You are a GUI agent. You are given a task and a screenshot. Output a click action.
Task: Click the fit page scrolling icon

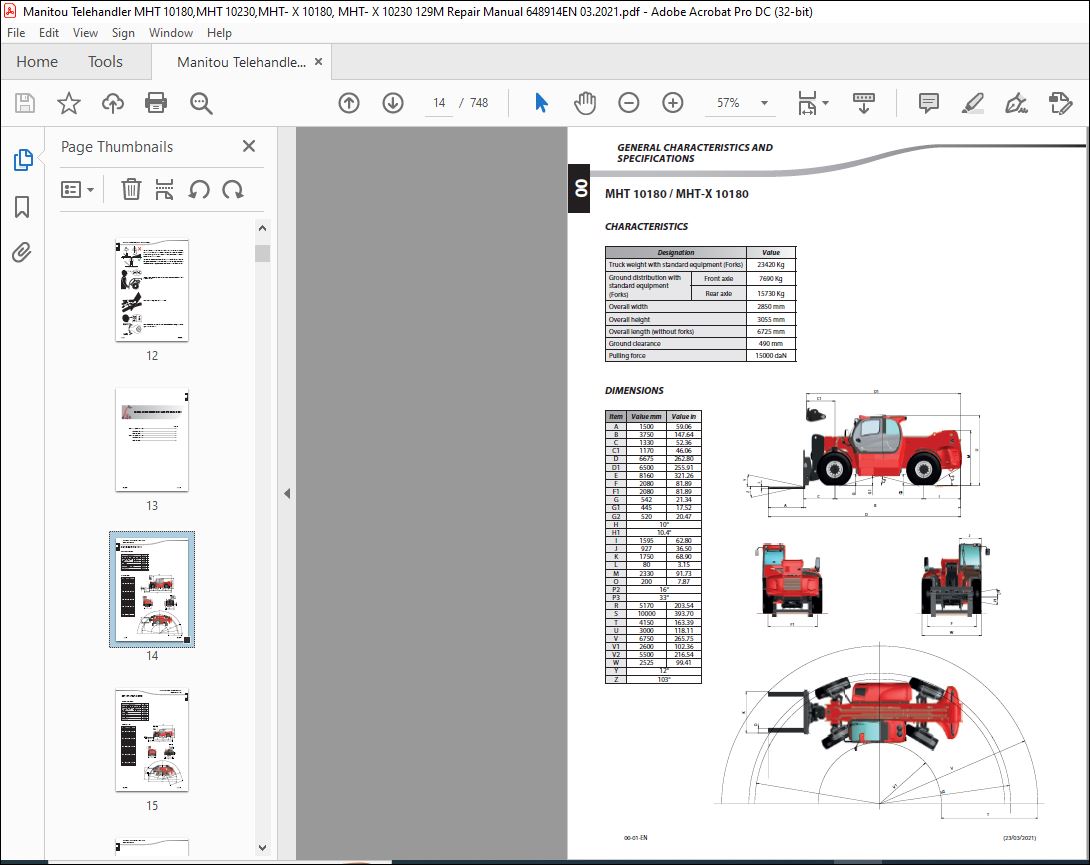click(x=807, y=103)
